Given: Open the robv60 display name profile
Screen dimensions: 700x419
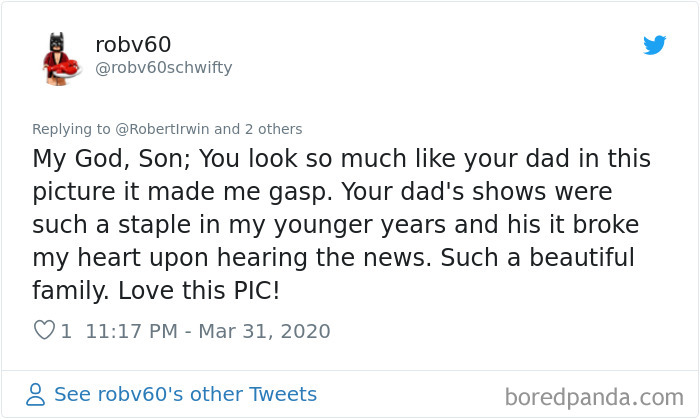Looking at the screenshot, I should tap(133, 45).
